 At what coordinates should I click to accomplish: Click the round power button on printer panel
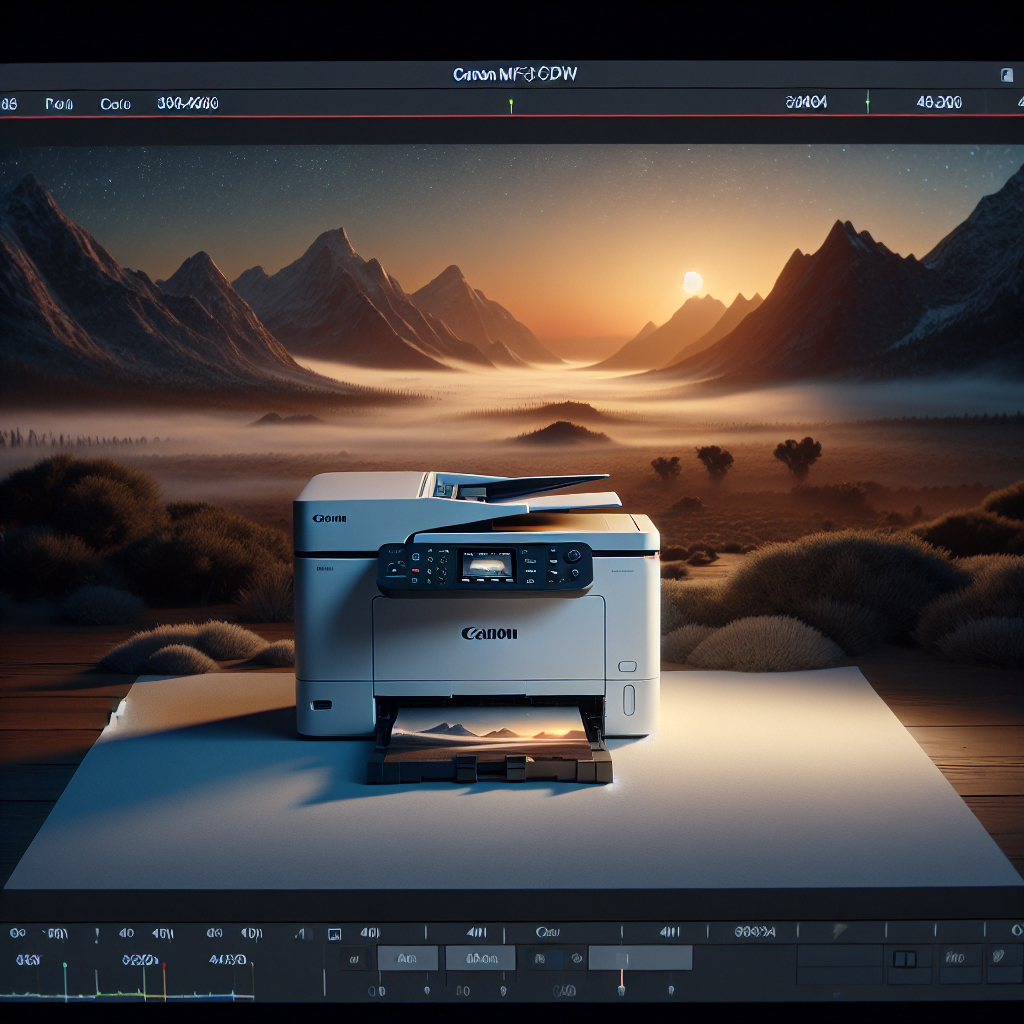pyautogui.click(x=574, y=556)
